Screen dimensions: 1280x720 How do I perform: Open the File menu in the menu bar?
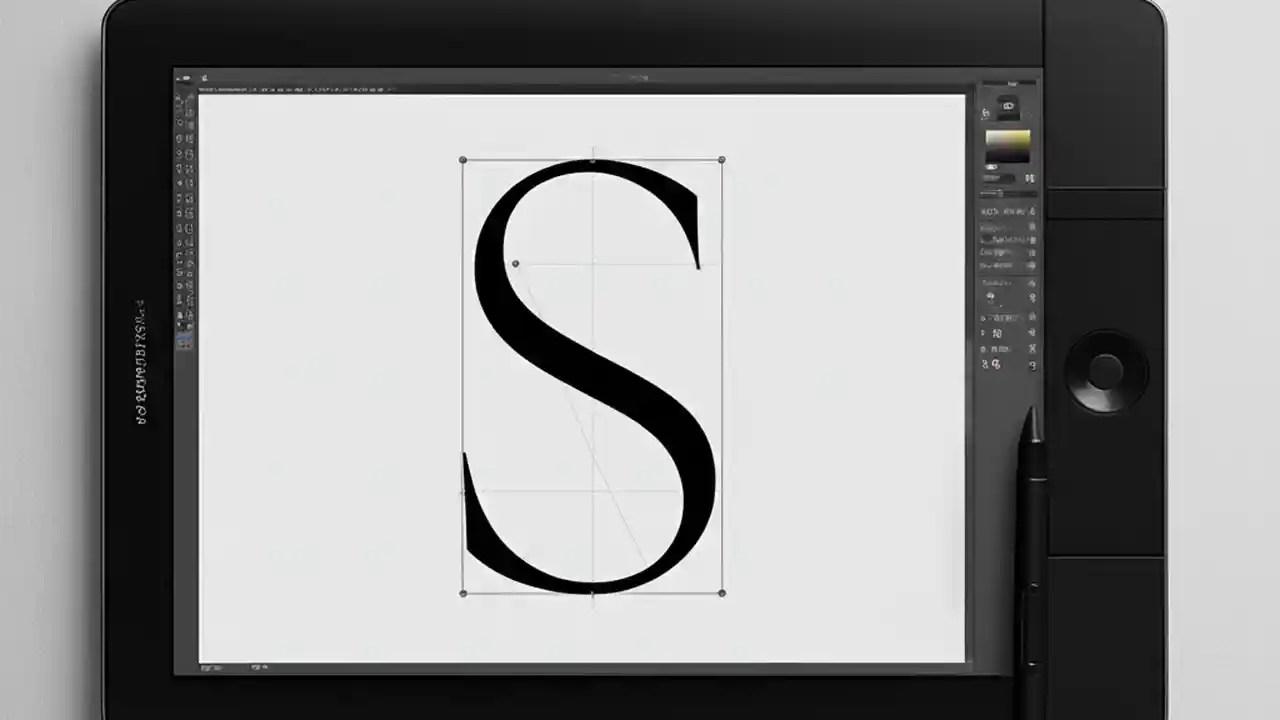click(x=205, y=78)
